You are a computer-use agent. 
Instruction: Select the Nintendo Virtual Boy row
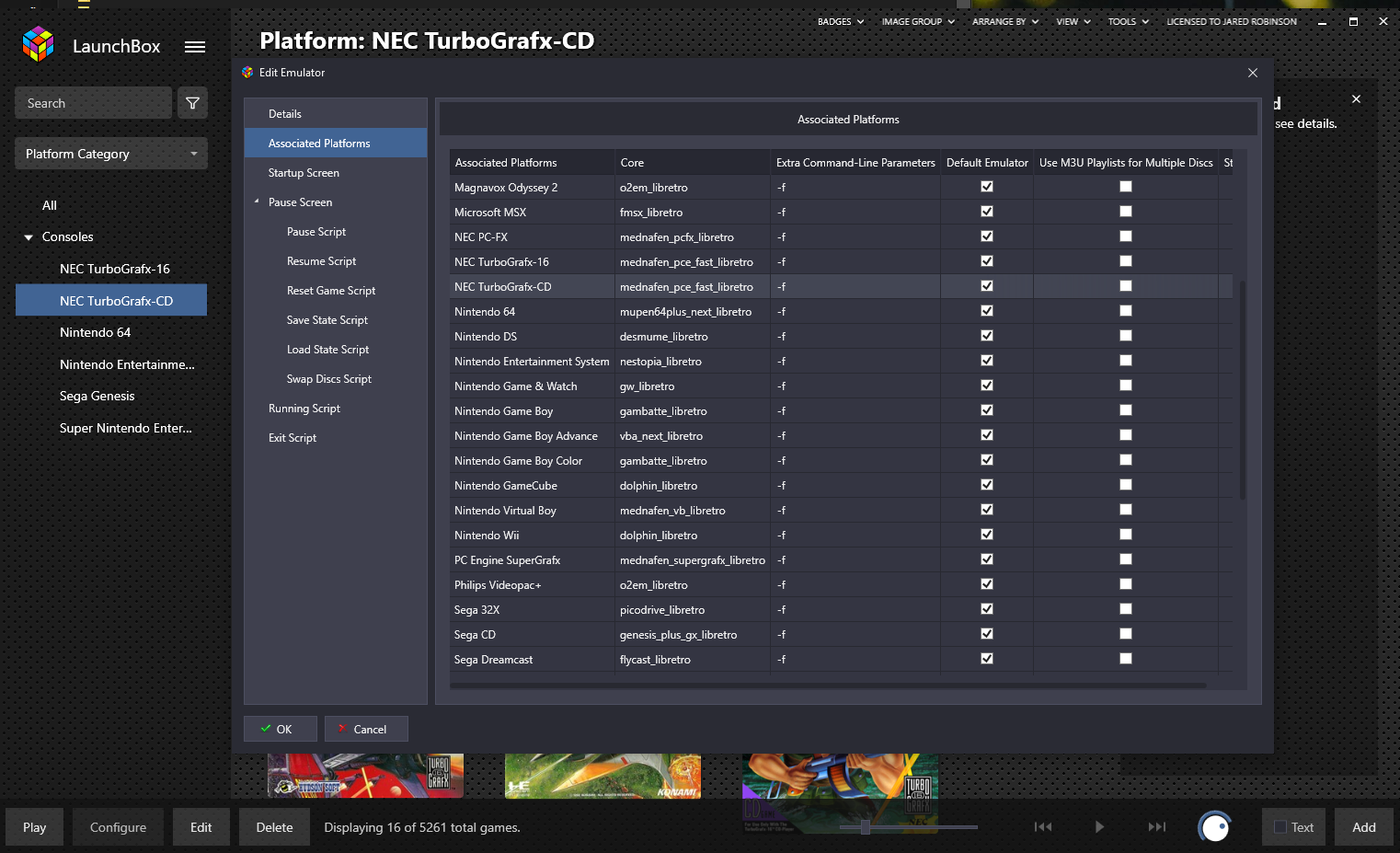(x=841, y=511)
